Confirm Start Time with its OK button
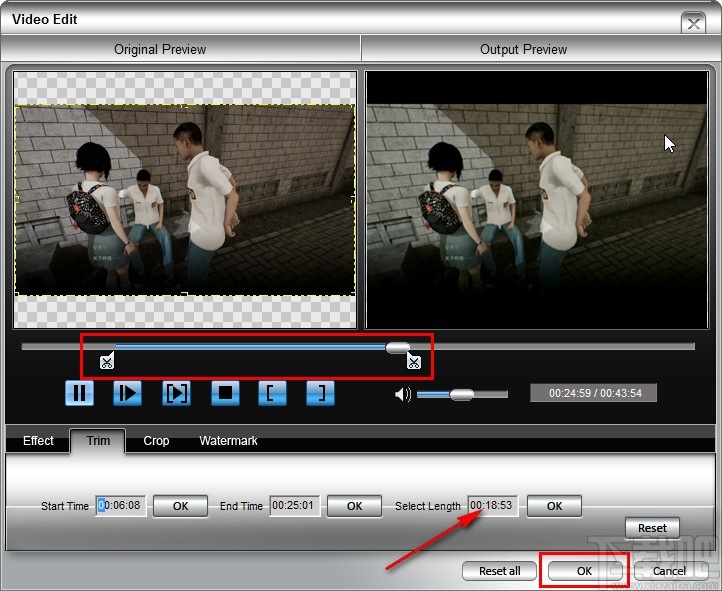Viewport: 722px width, 591px height. [180, 506]
